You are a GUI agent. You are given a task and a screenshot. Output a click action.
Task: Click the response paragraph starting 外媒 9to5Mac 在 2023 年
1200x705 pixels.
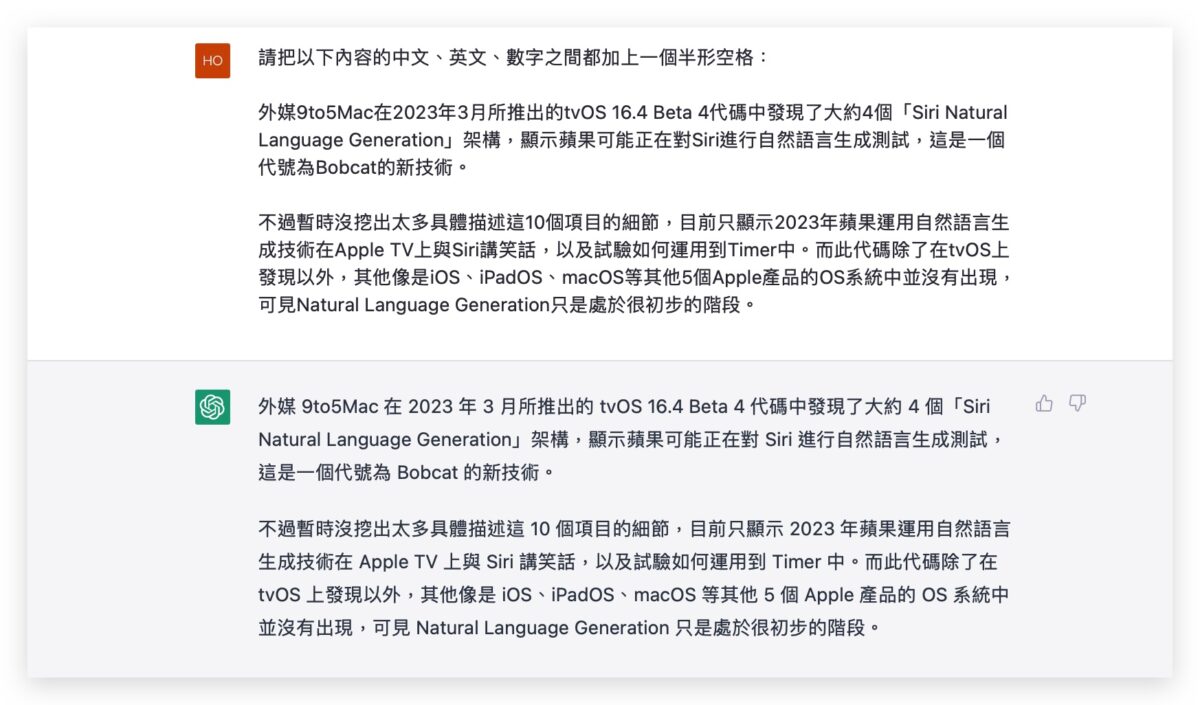coord(630,439)
